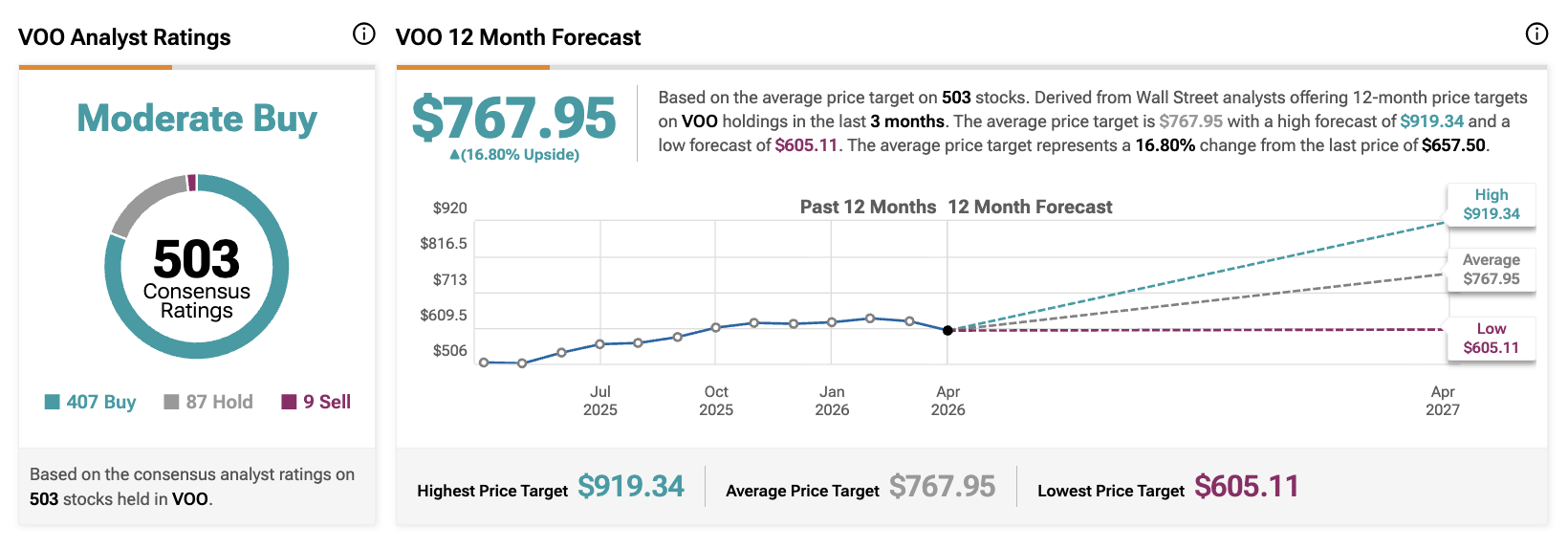Open the Average $767.95 forecast tag

tap(1492, 270)
